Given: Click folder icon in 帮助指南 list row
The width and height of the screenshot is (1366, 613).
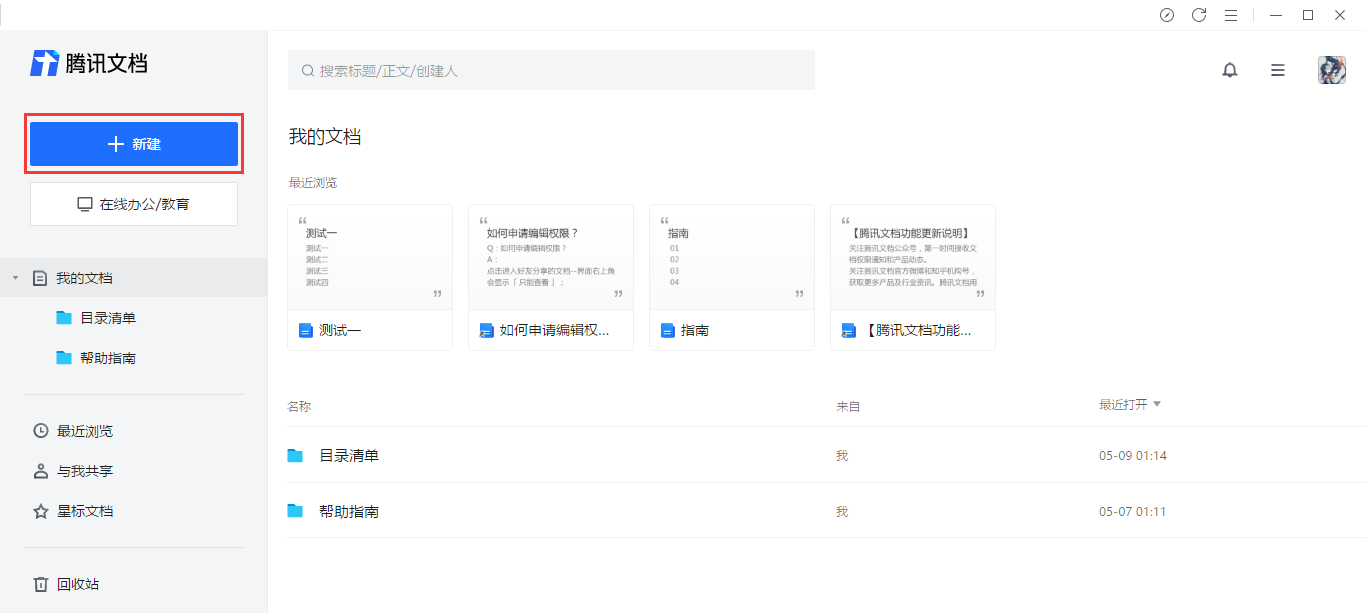Looking at the screenshot, I should point(295,511).
